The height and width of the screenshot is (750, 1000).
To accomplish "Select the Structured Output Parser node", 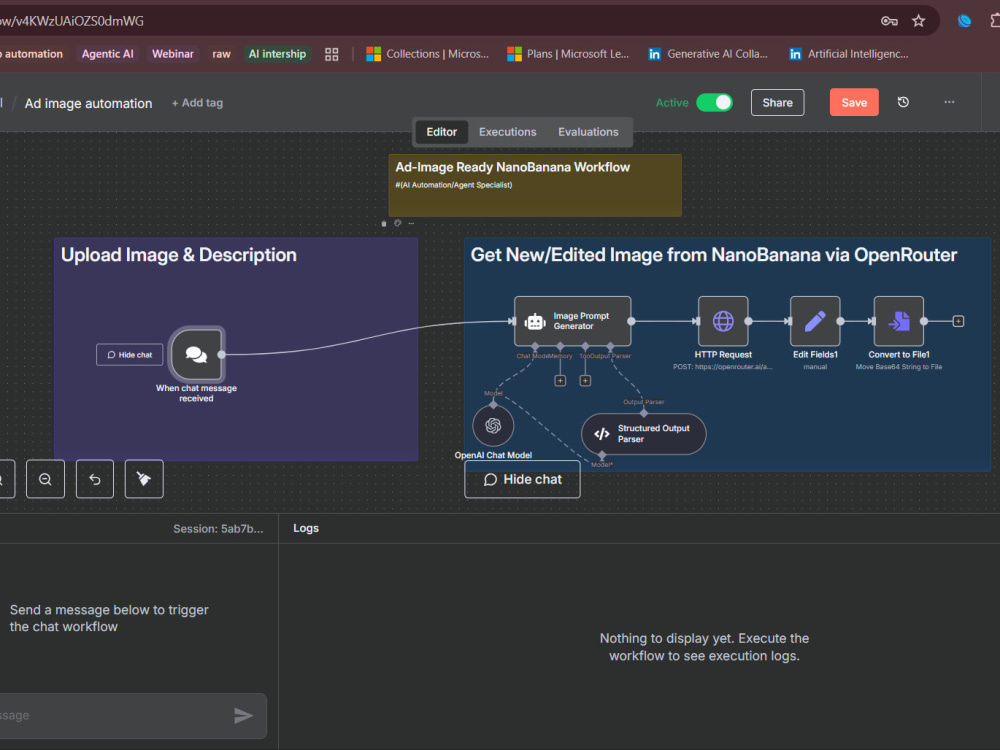I will tap(643, 434).
